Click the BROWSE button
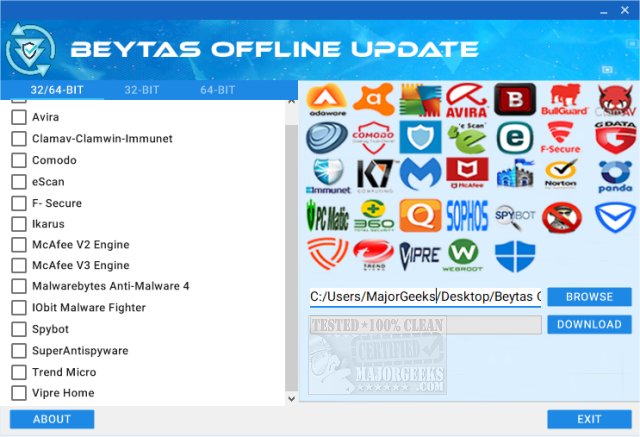Screen dimensions: 640x437 [x=589, y=297]
